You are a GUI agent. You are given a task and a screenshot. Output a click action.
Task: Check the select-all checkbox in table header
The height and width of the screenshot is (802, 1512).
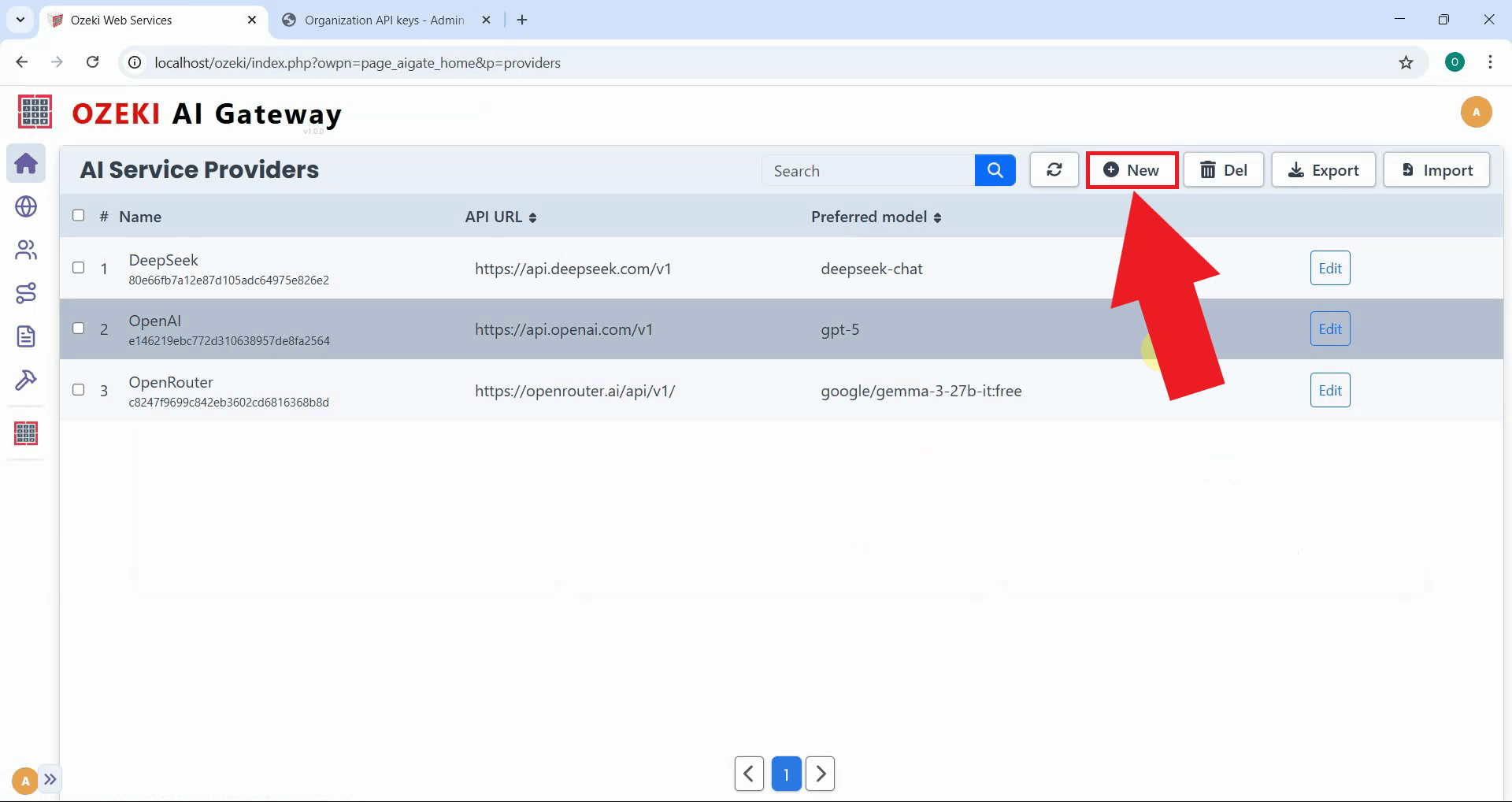(78, 214)
